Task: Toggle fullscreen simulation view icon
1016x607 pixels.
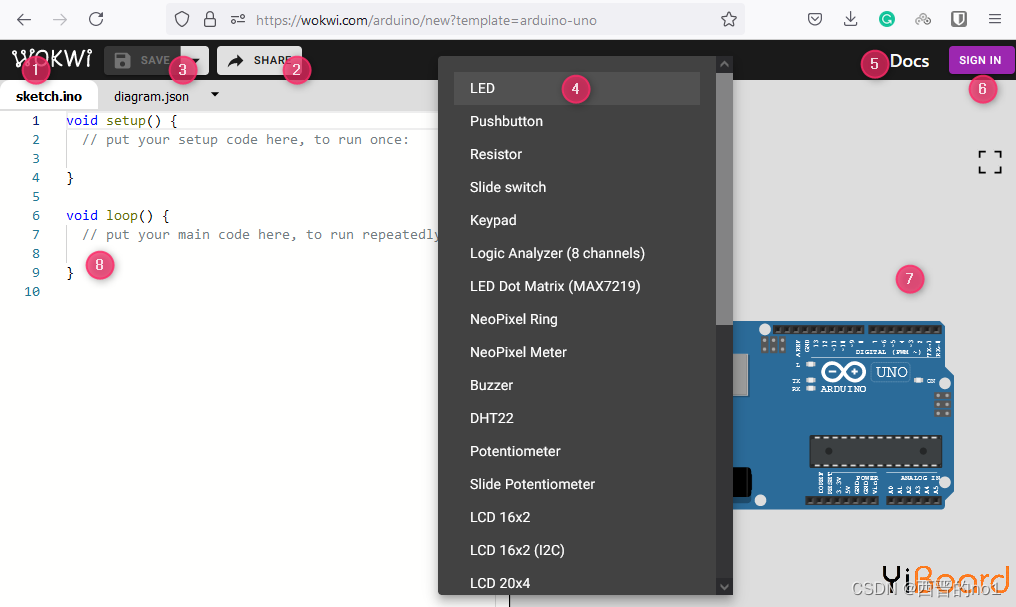Action: 990,162
